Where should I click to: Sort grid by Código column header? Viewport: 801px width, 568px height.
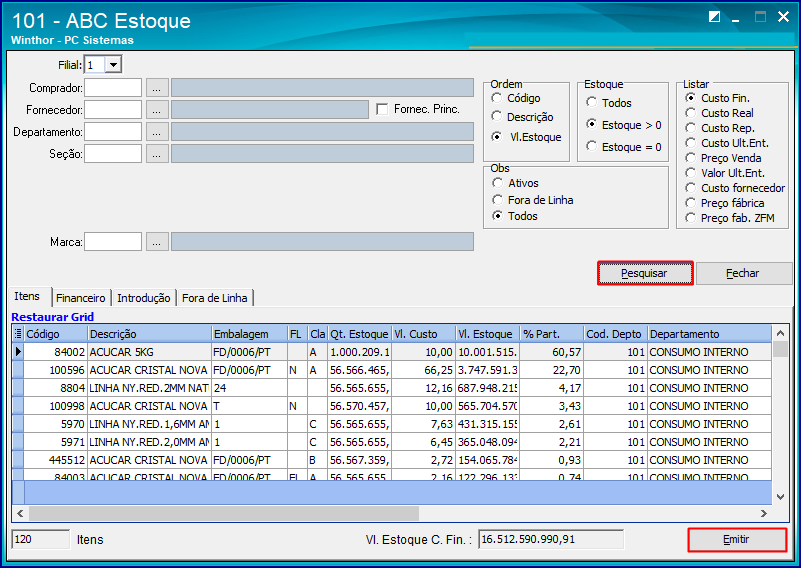pos(56,334)
